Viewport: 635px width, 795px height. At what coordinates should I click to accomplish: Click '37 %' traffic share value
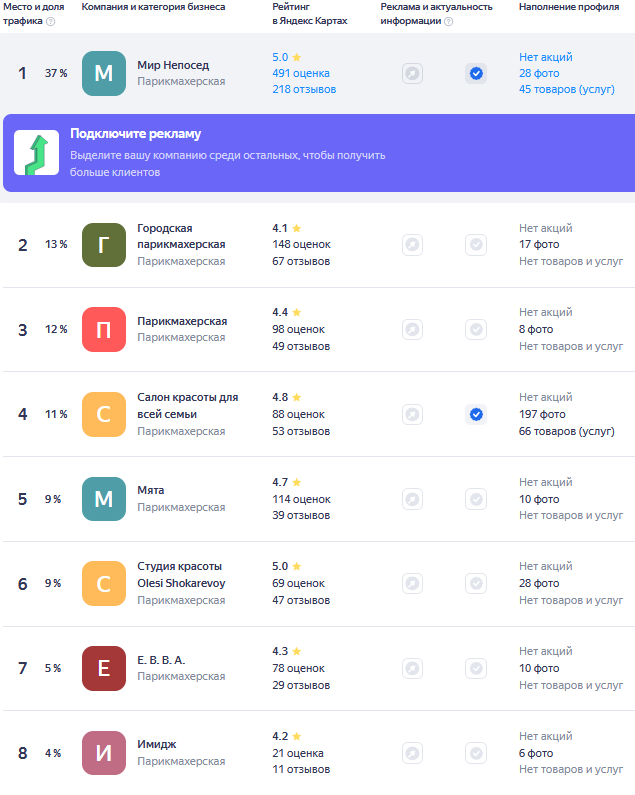pyautogui.click(x=56, y=74)
